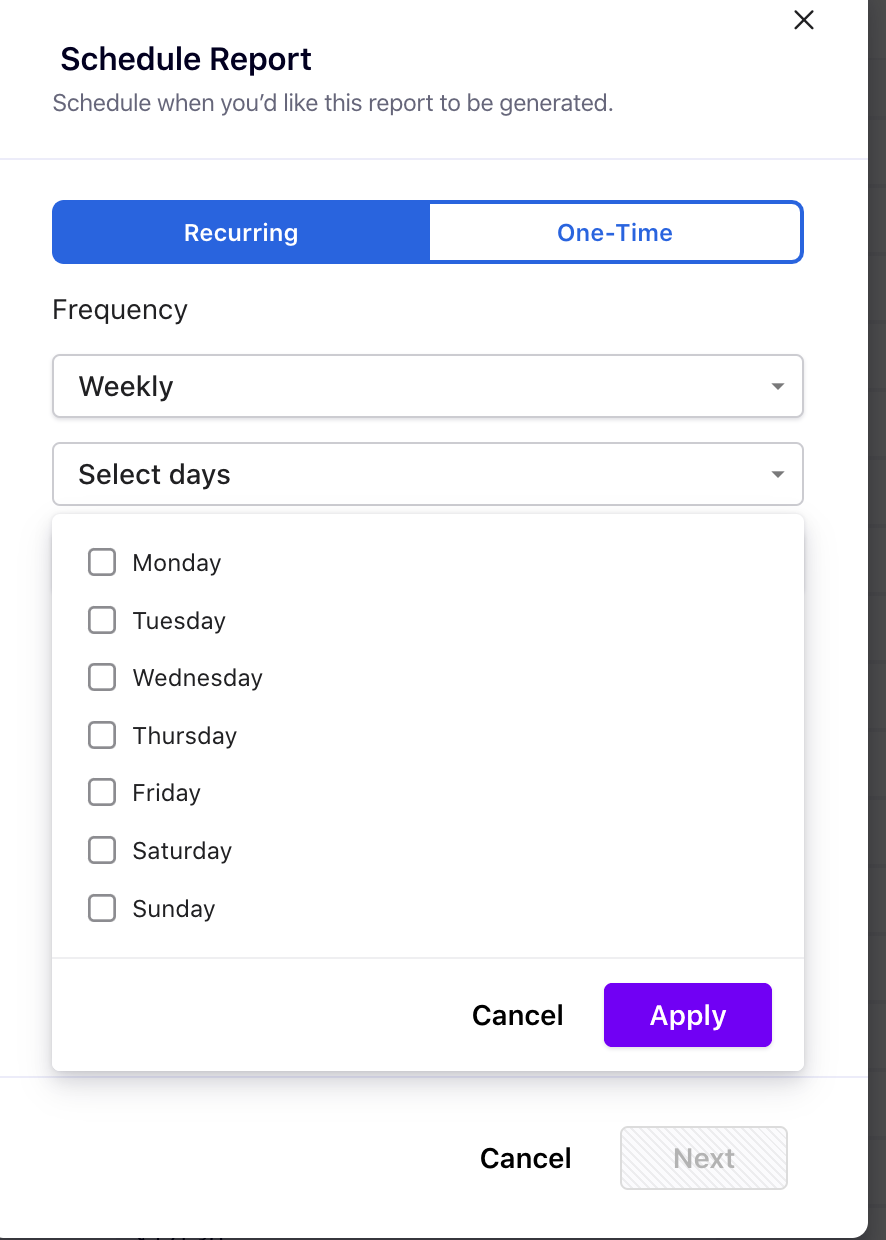The image size is (886, 1240).
Task: Switch to the Recurring tab
Action: (241, 233)
